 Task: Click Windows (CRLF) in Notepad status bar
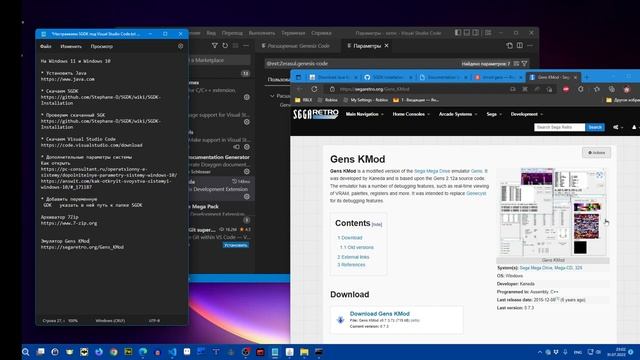110,320
